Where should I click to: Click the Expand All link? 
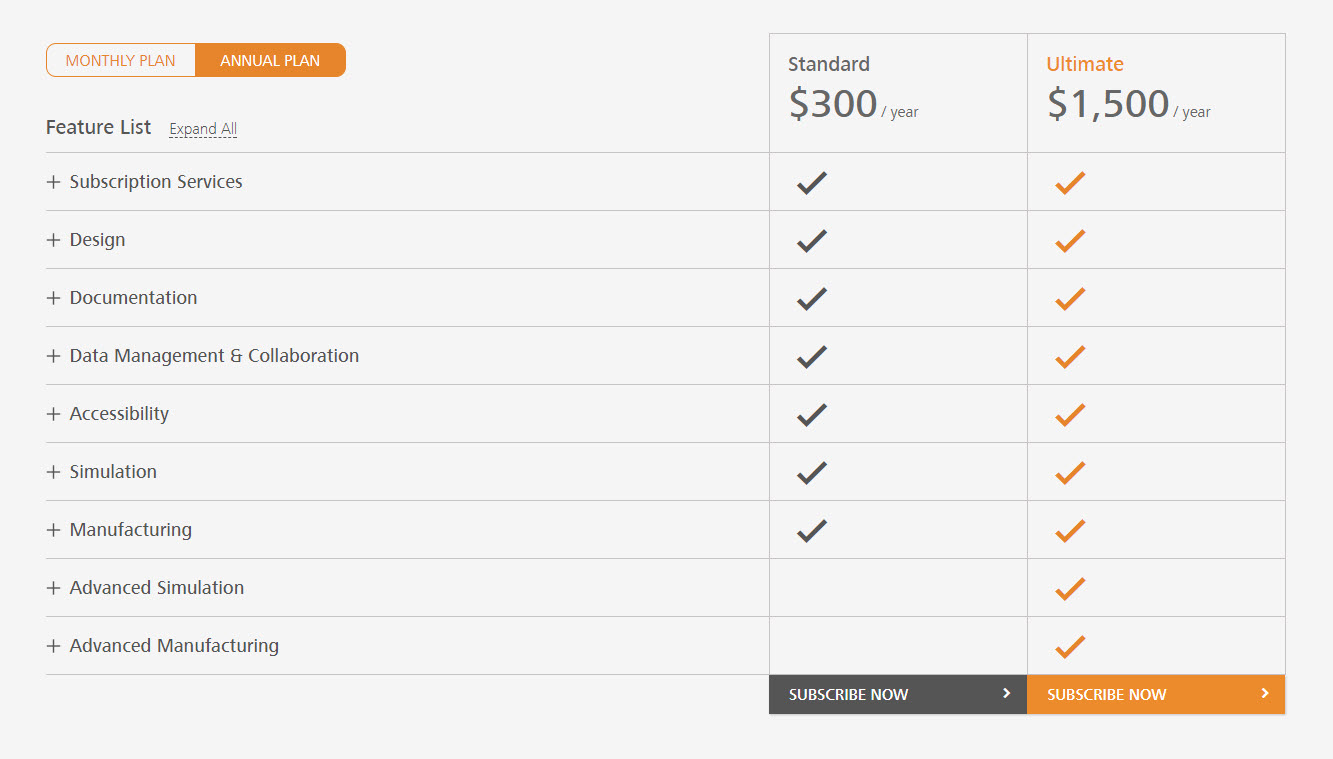(x=203, y=129)
